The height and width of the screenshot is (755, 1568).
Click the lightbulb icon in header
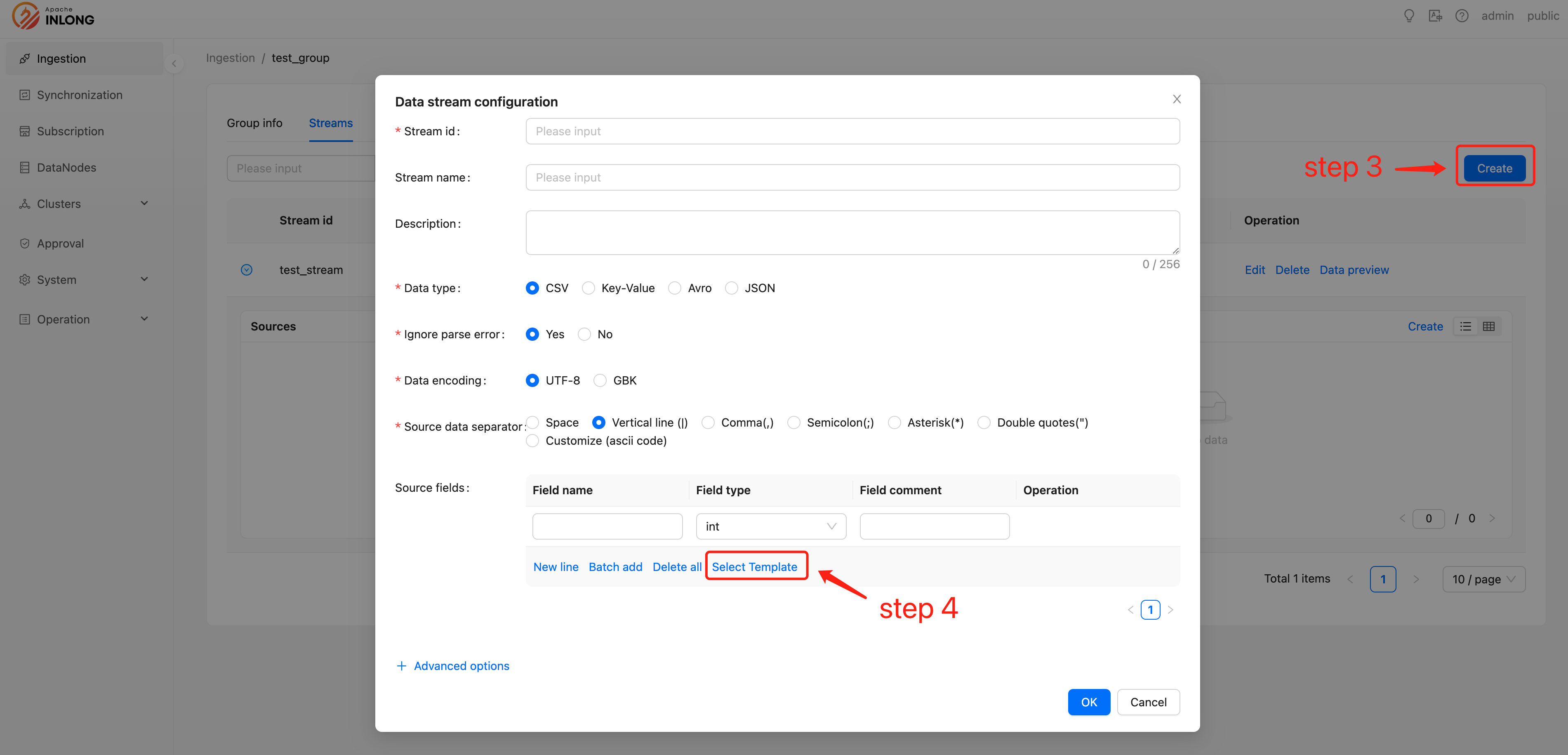pos(1408,16)
